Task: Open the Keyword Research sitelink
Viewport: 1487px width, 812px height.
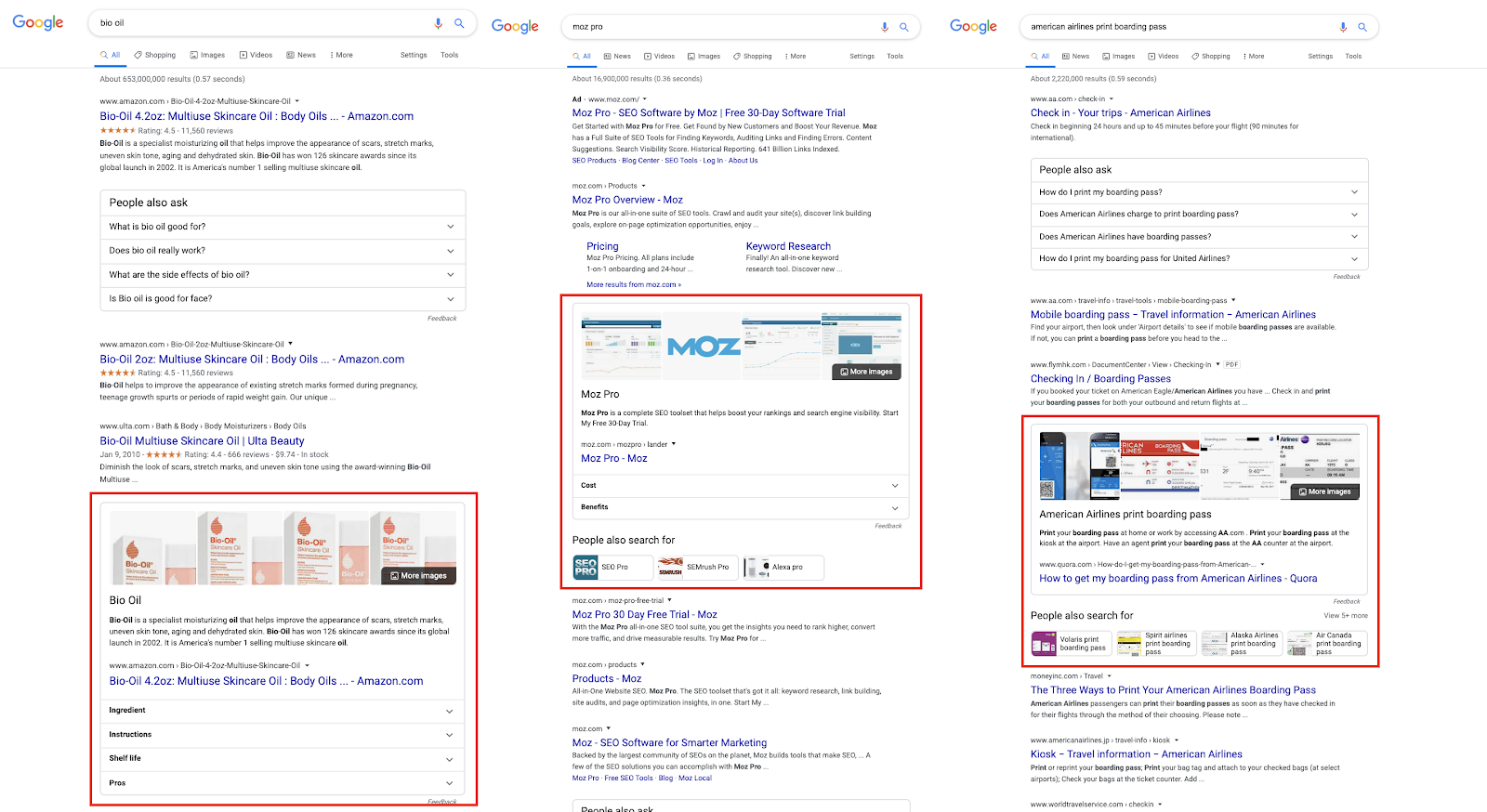Action: pos(788,246)
